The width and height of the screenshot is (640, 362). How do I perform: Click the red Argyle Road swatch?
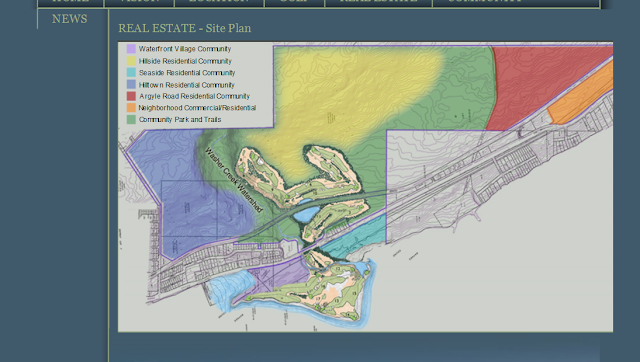click(x=131, y=96)
